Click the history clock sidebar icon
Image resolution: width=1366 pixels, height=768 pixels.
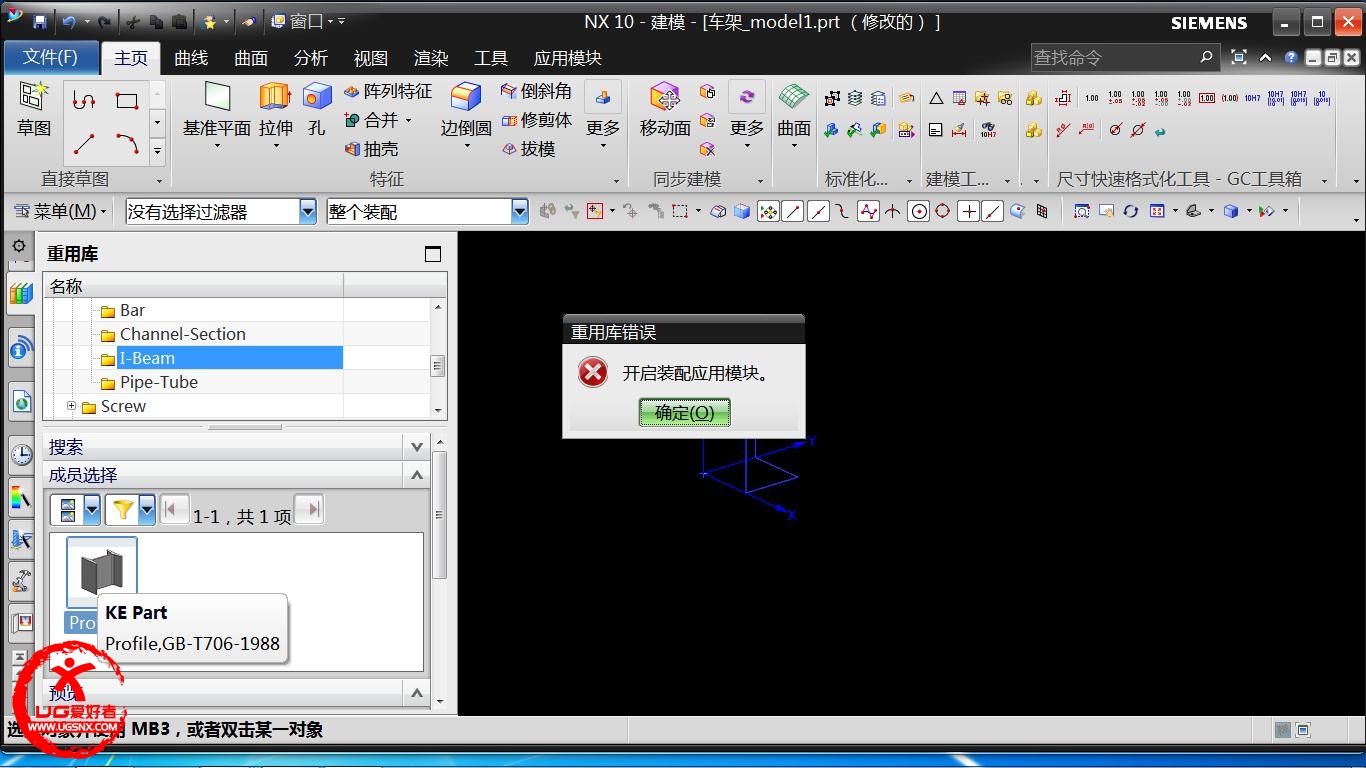click(x=20, y=455)
